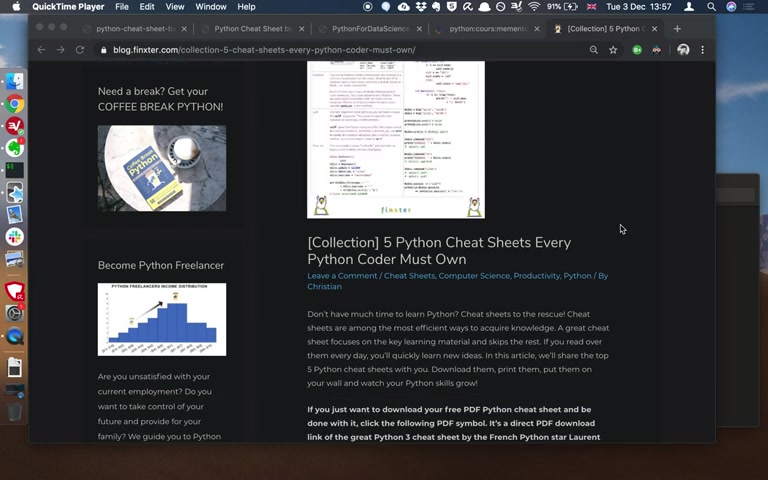Screen dimensions: 768x480
Task: Click the zoom magnifier in the address bar
Action: [594, 49]
